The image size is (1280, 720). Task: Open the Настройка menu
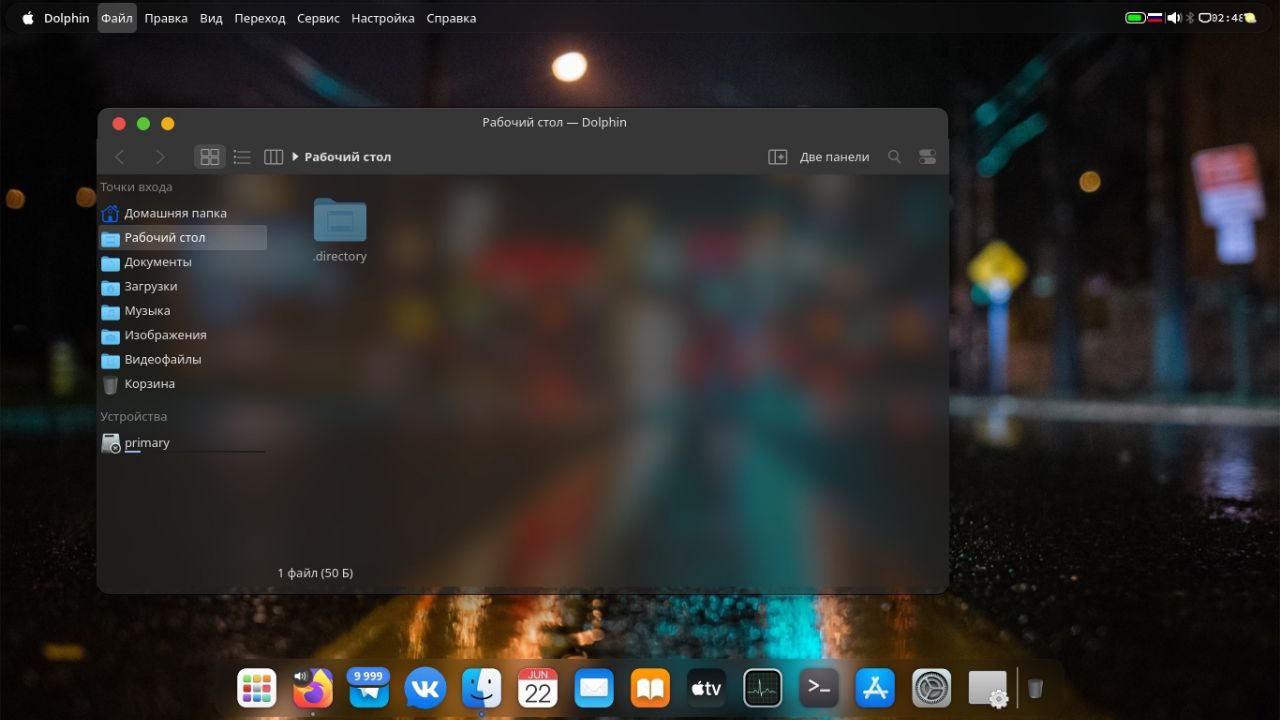383,18
